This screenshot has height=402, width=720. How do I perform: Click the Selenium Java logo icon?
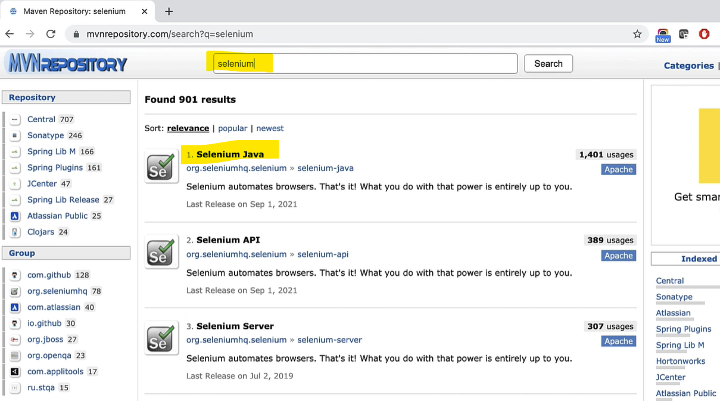[160, 166]
